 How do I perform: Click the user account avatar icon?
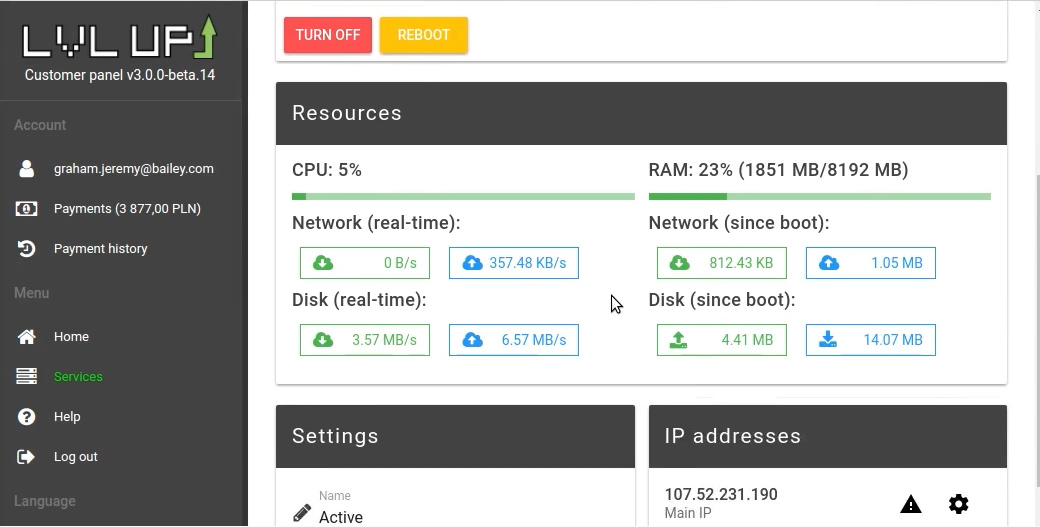[x=27, y=169]
